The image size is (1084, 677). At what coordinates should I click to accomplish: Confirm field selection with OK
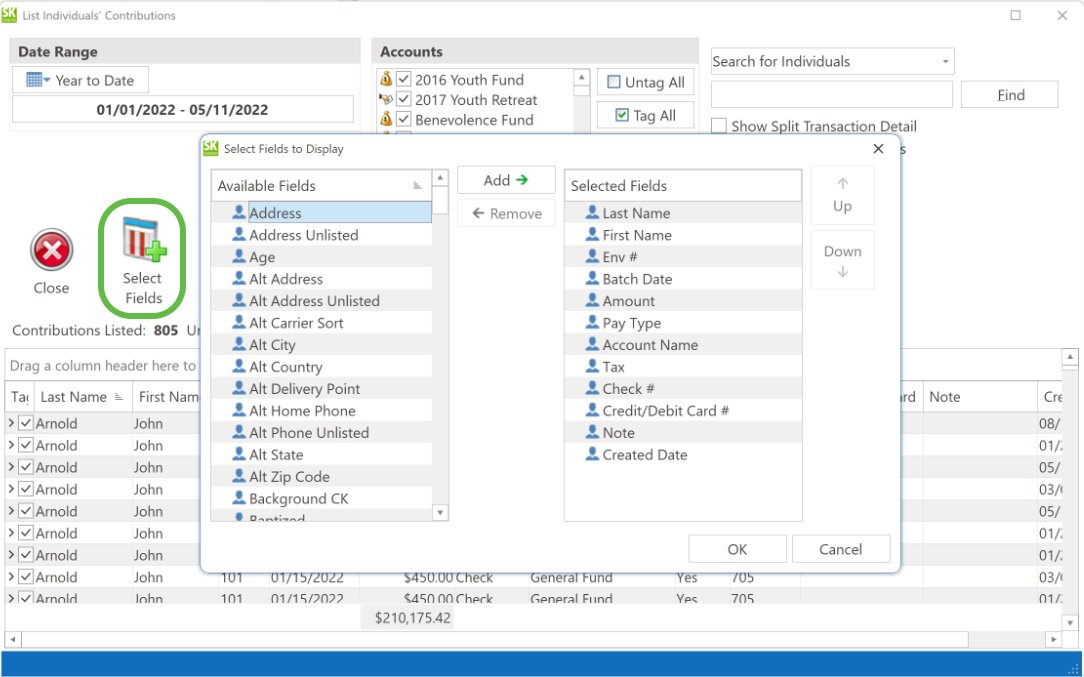736,548
